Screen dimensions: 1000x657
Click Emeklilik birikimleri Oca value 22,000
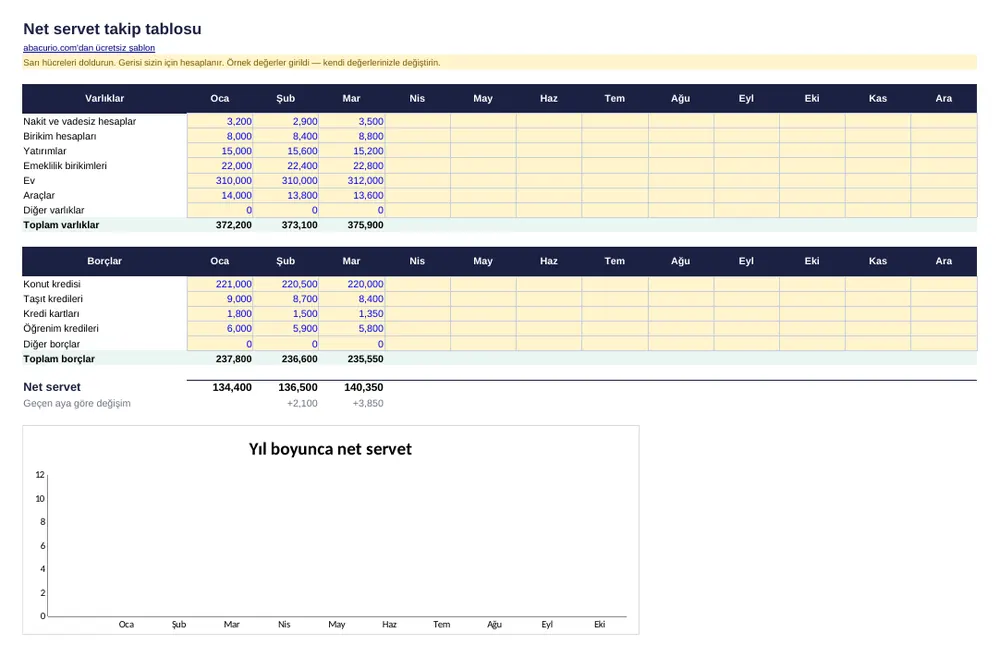[220, 166]
